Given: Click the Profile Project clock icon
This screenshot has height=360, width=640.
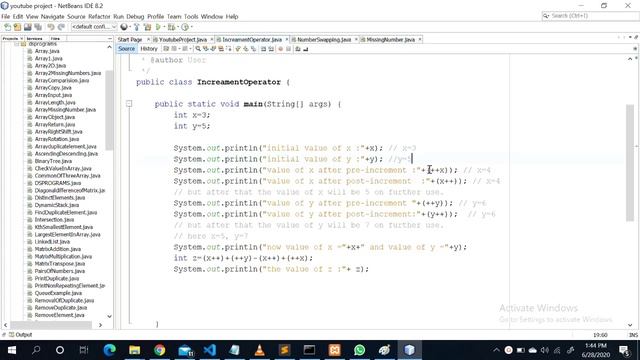Looking at the screenshot, I should [185, 27].
